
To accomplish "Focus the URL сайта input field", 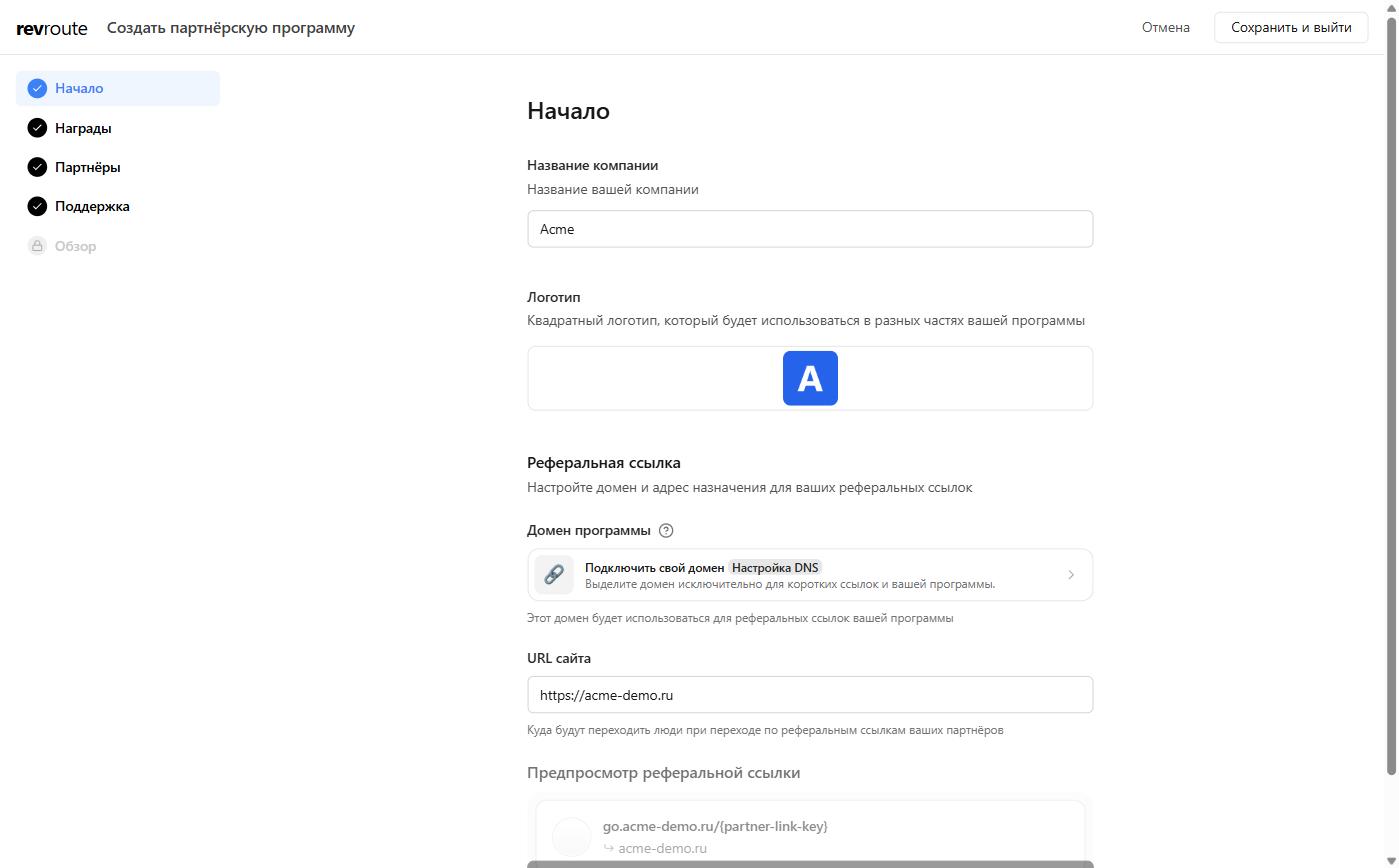I will tap(810, 695).
